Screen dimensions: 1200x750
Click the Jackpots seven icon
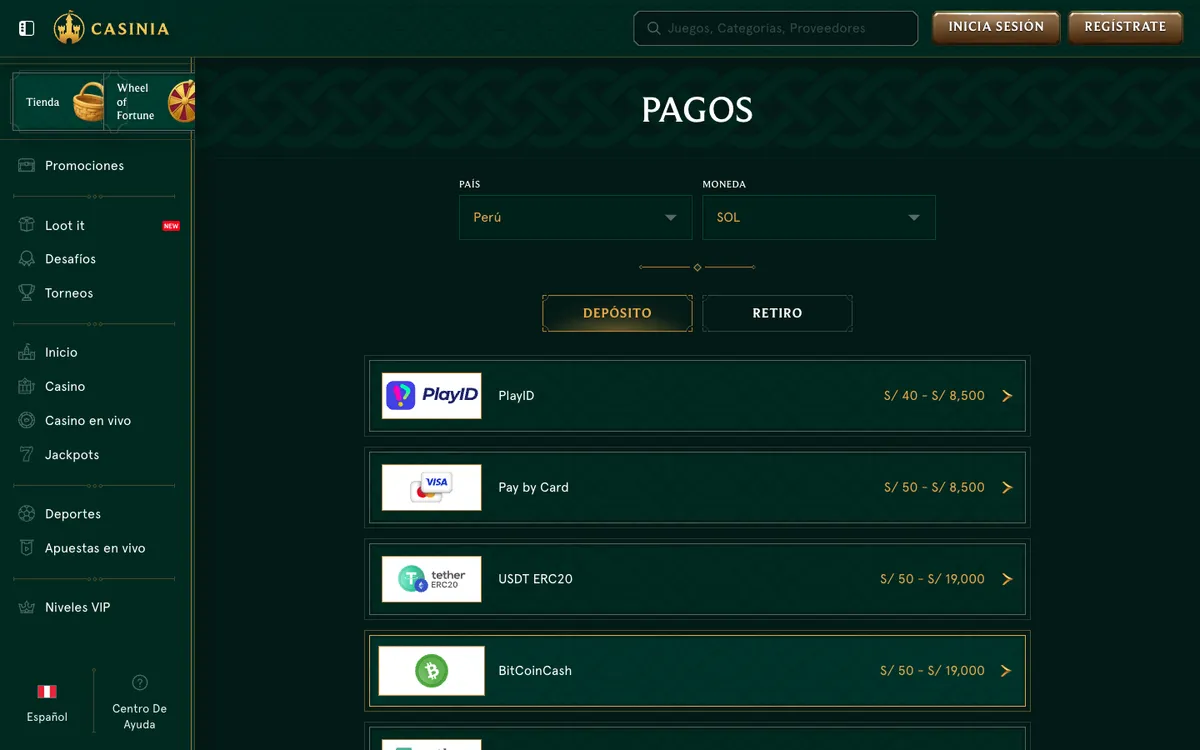click(x=27, y=454)
